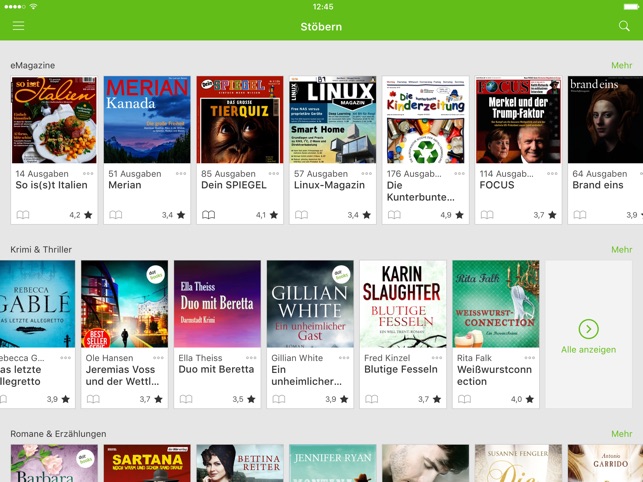Tap book icon on Die Kunterbunte card

point(394,215)
